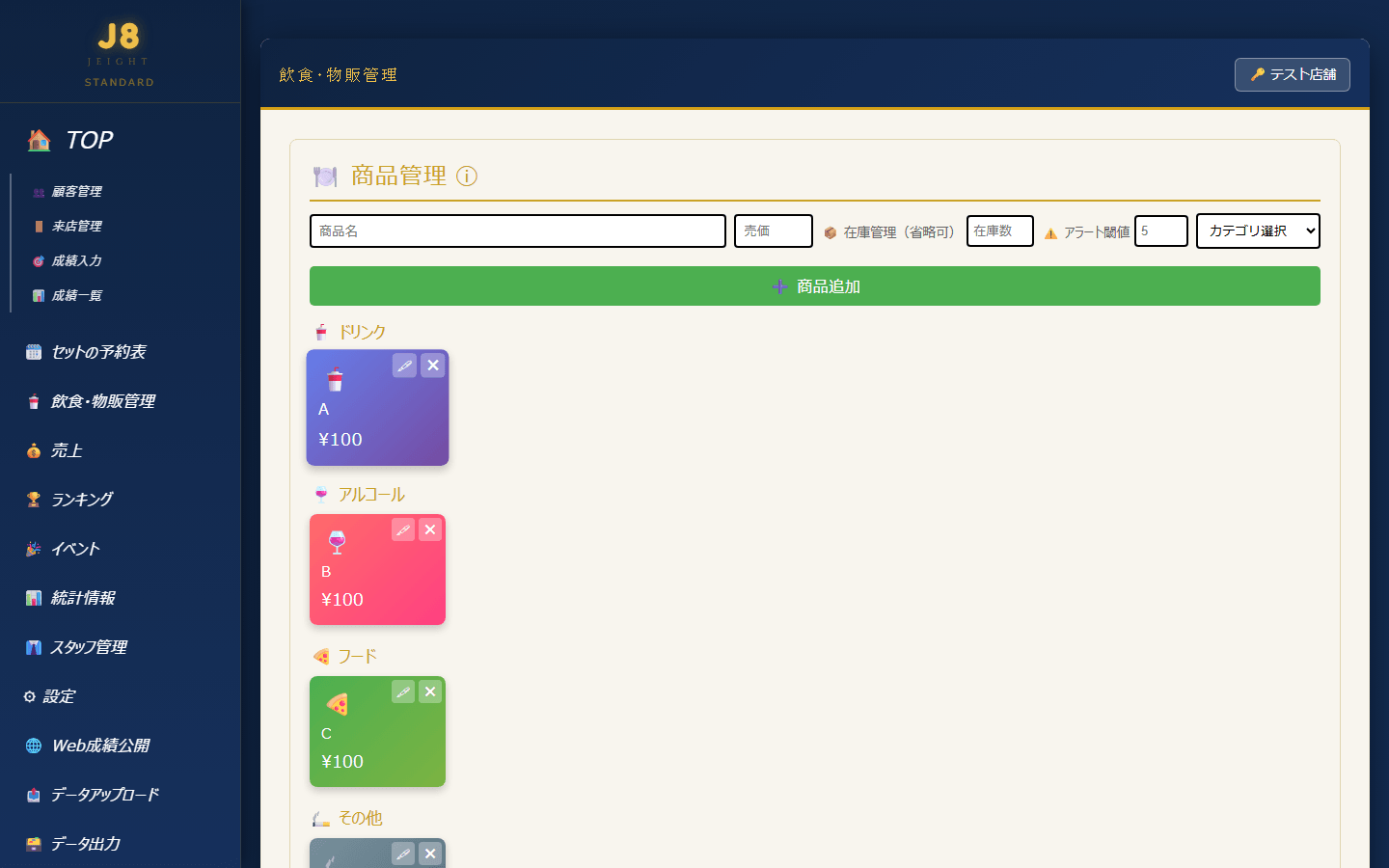Edit product B with the pencil icon

click(403, 529)
